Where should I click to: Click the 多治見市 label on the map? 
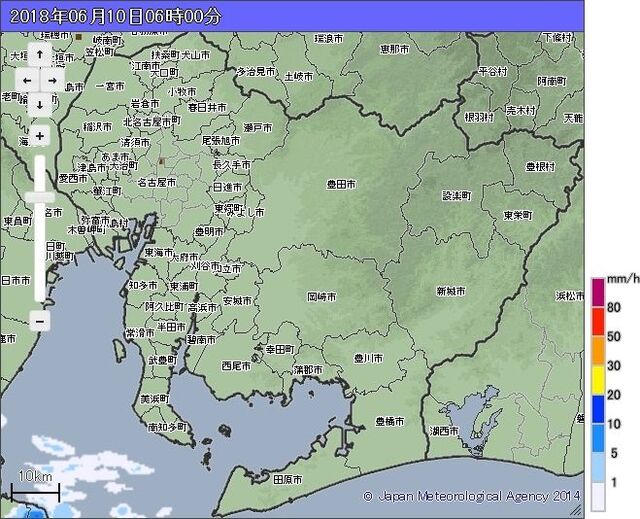pos(256,72)
